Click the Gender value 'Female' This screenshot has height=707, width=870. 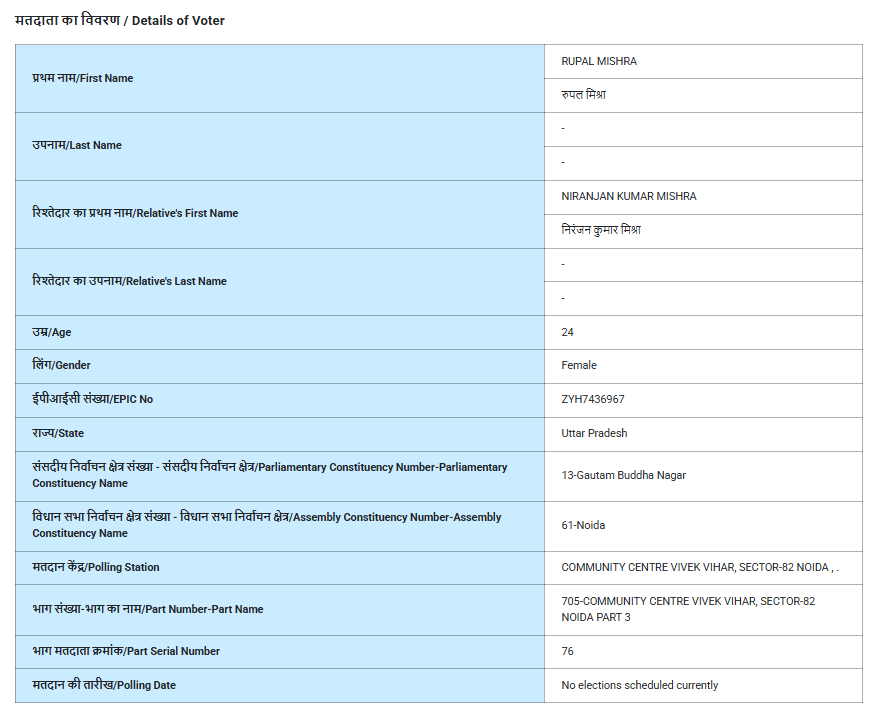579,365
